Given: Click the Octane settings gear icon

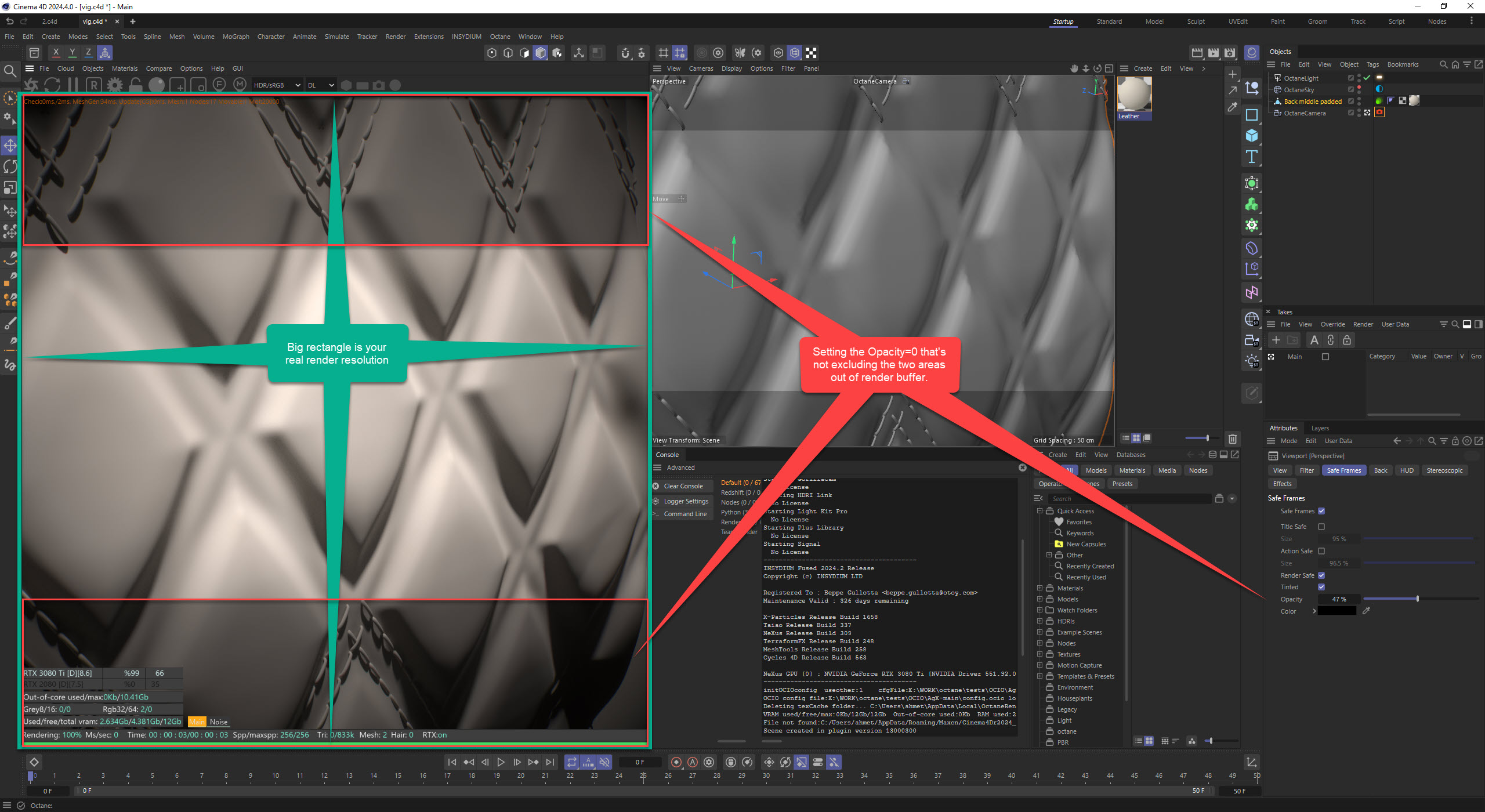Looking at the screenshot, I should (115, 85).
